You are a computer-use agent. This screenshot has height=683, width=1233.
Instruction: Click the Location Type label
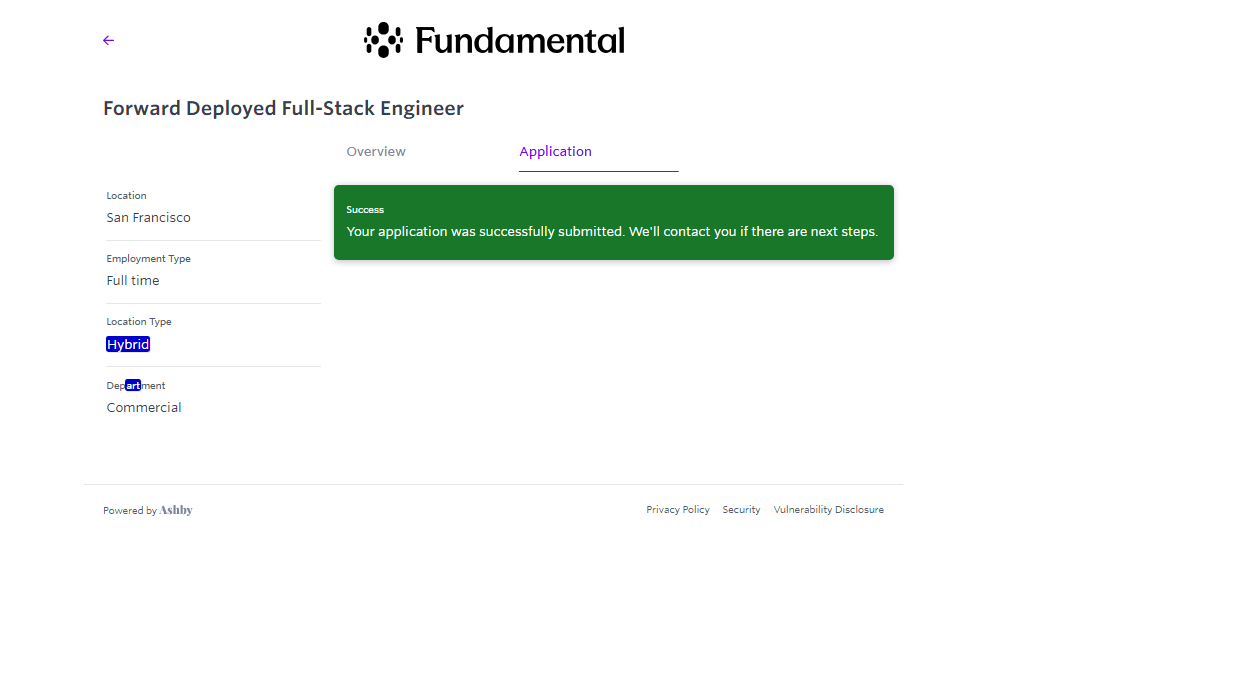(139, 322)
